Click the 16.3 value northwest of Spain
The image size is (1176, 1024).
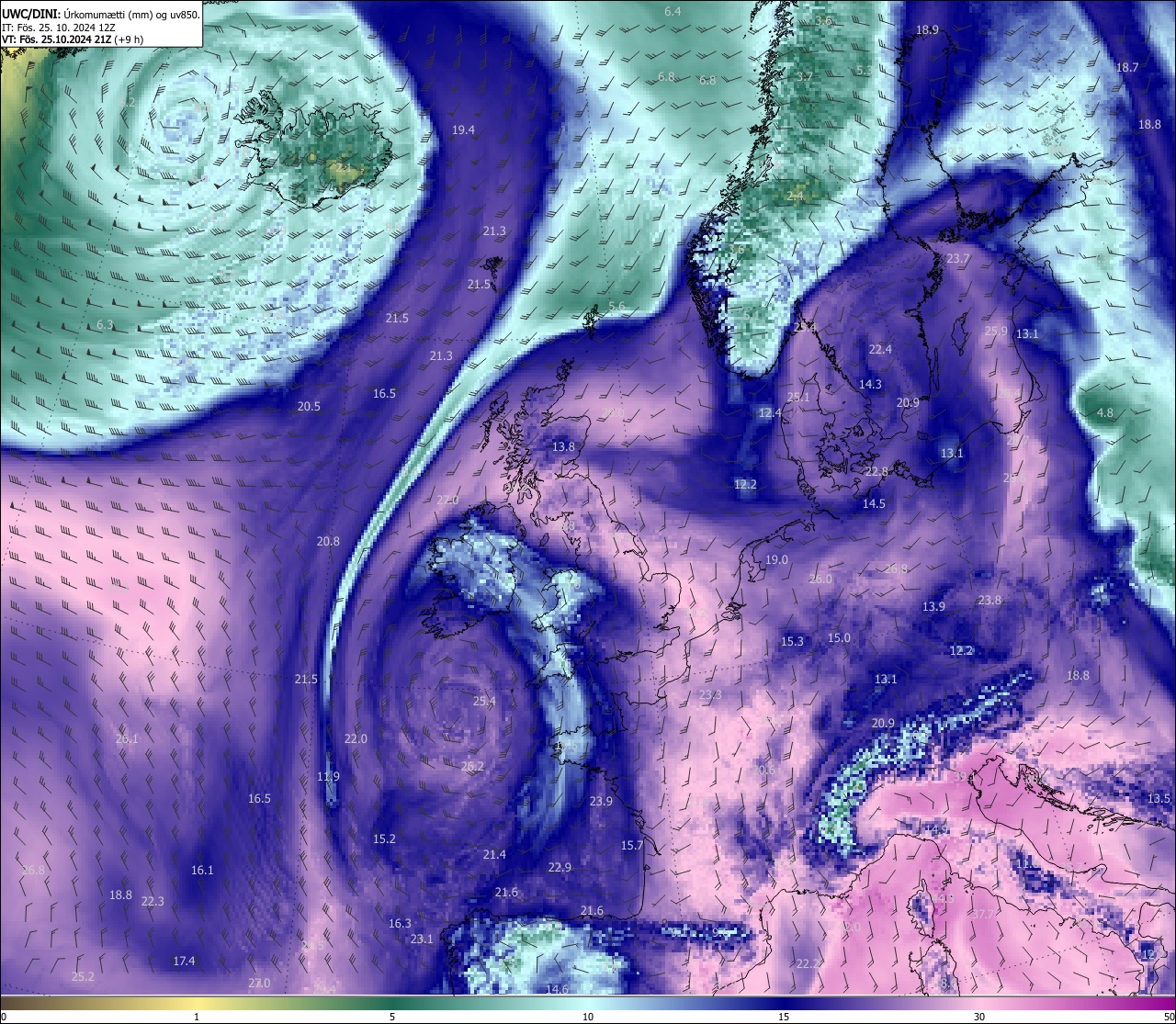pyautogui.click(x=400, y=924)
